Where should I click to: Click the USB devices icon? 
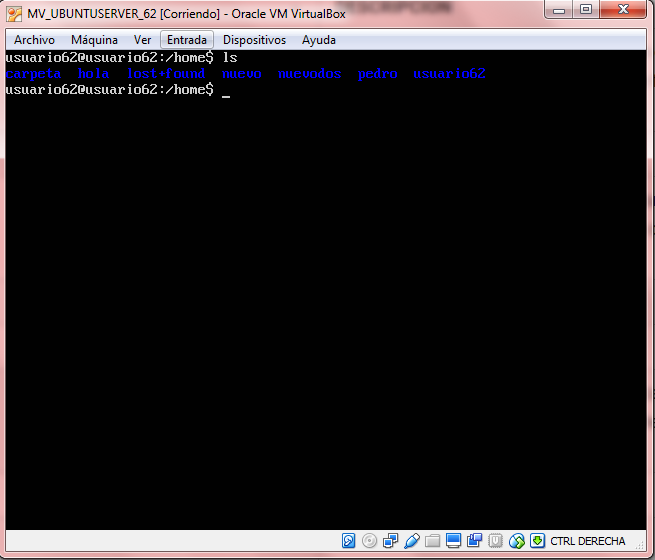[411, 540]
